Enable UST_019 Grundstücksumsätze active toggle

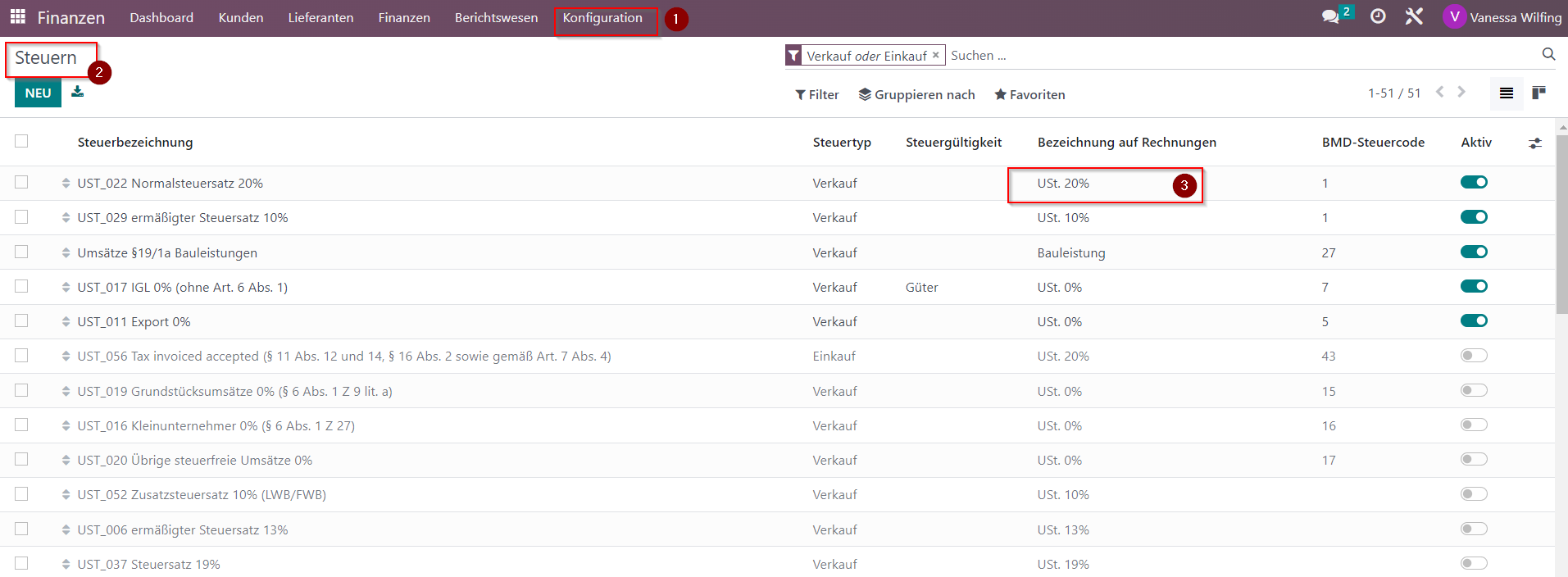tap(1474, 390)
